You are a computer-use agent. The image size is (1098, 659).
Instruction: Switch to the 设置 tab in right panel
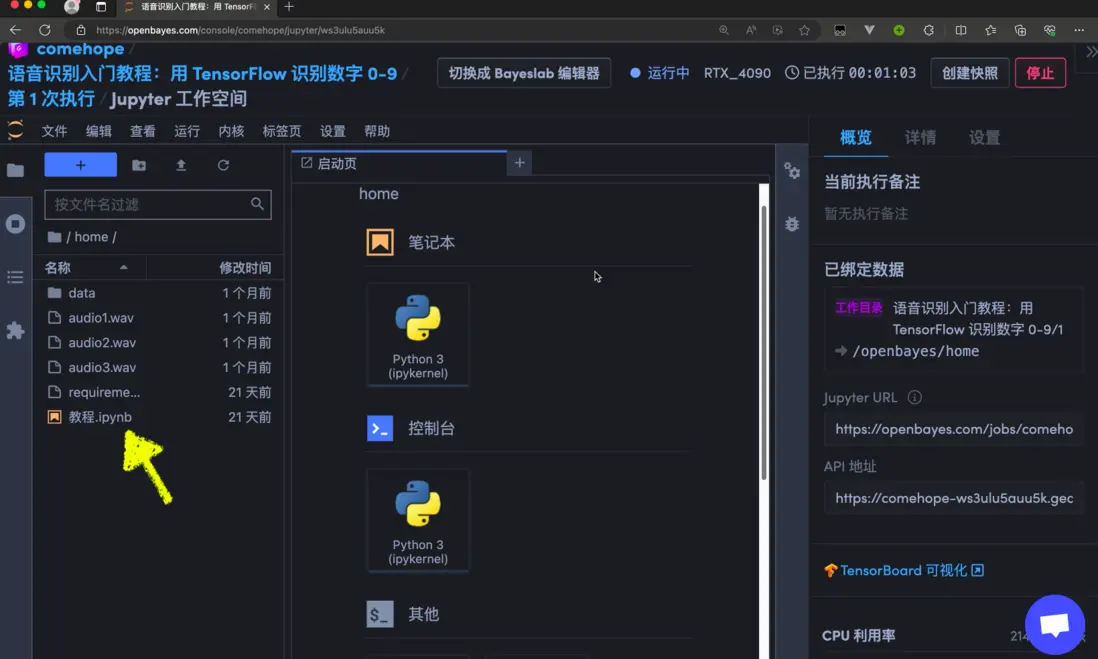[985, 137]
